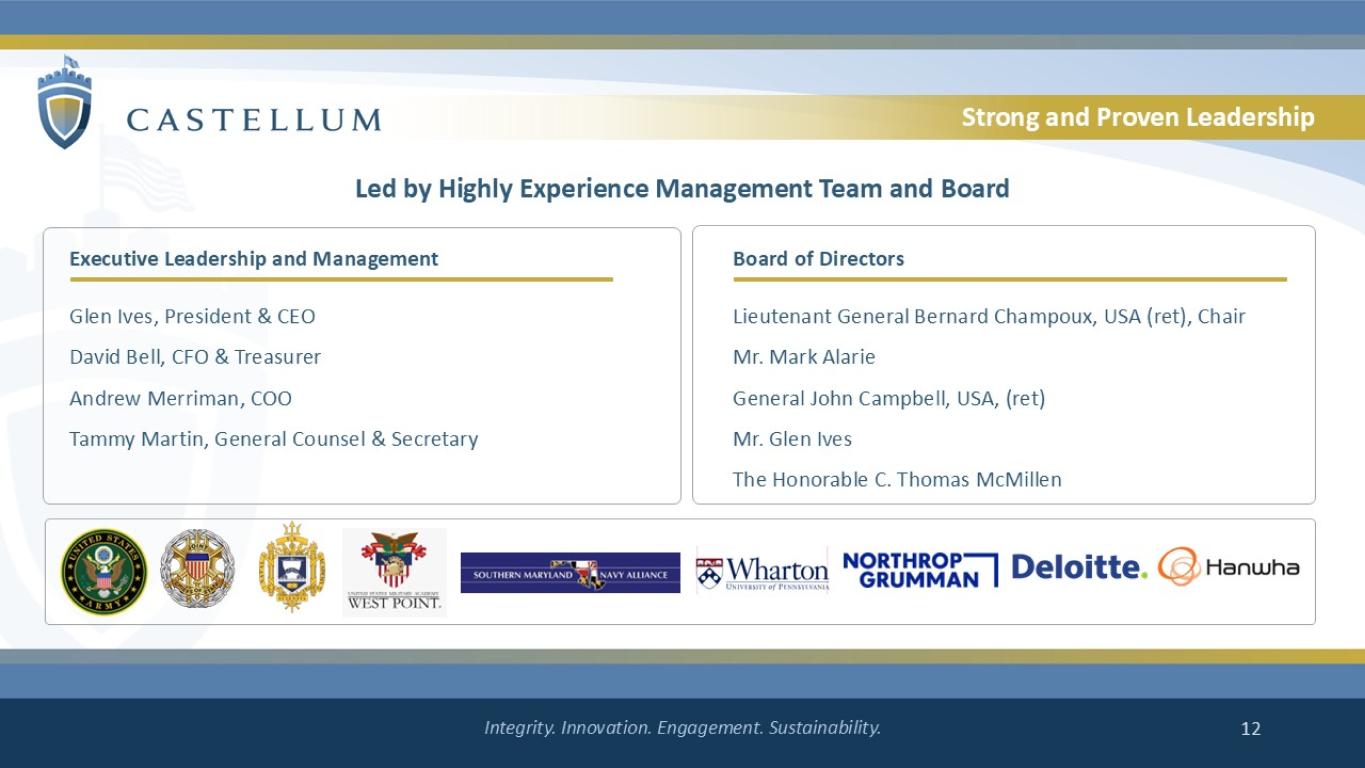Select the Hanwha logo

coord(1229,567)
